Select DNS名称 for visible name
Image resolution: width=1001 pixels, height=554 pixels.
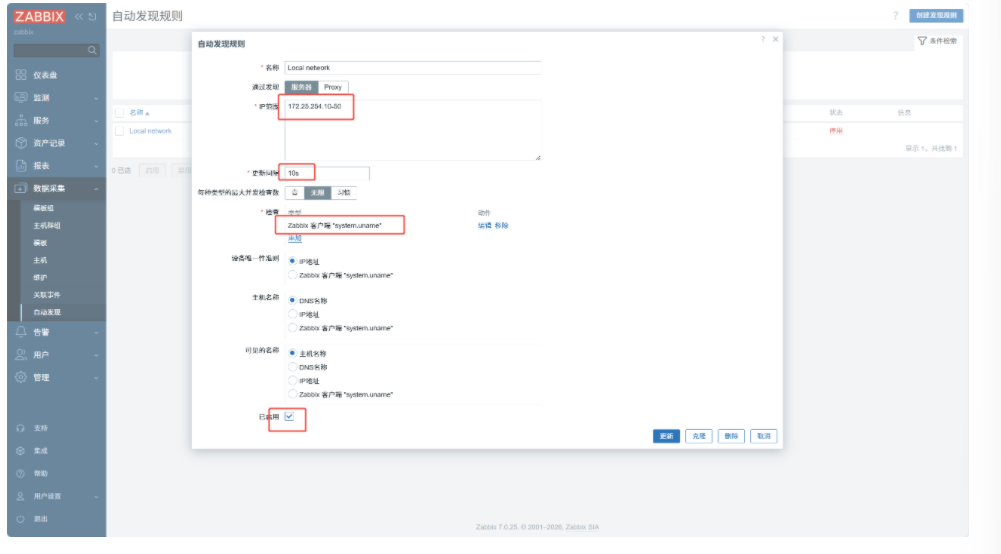(292, 367)
